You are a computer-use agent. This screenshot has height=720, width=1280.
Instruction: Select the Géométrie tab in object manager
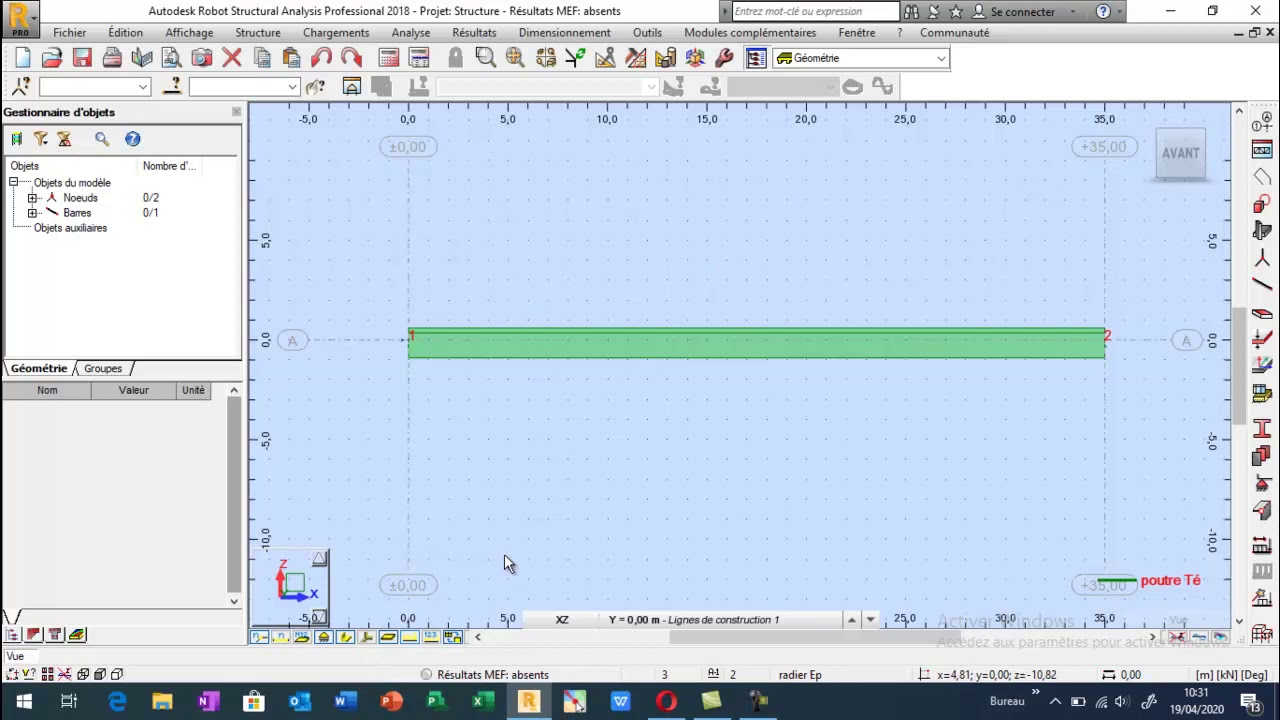(x=39, y=369)
